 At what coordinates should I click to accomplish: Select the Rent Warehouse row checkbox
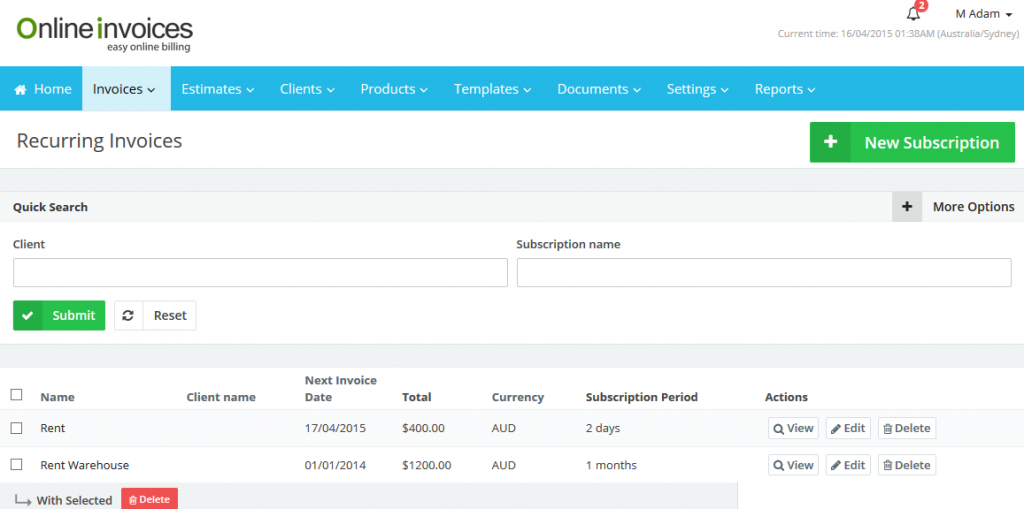pos(16,465)
